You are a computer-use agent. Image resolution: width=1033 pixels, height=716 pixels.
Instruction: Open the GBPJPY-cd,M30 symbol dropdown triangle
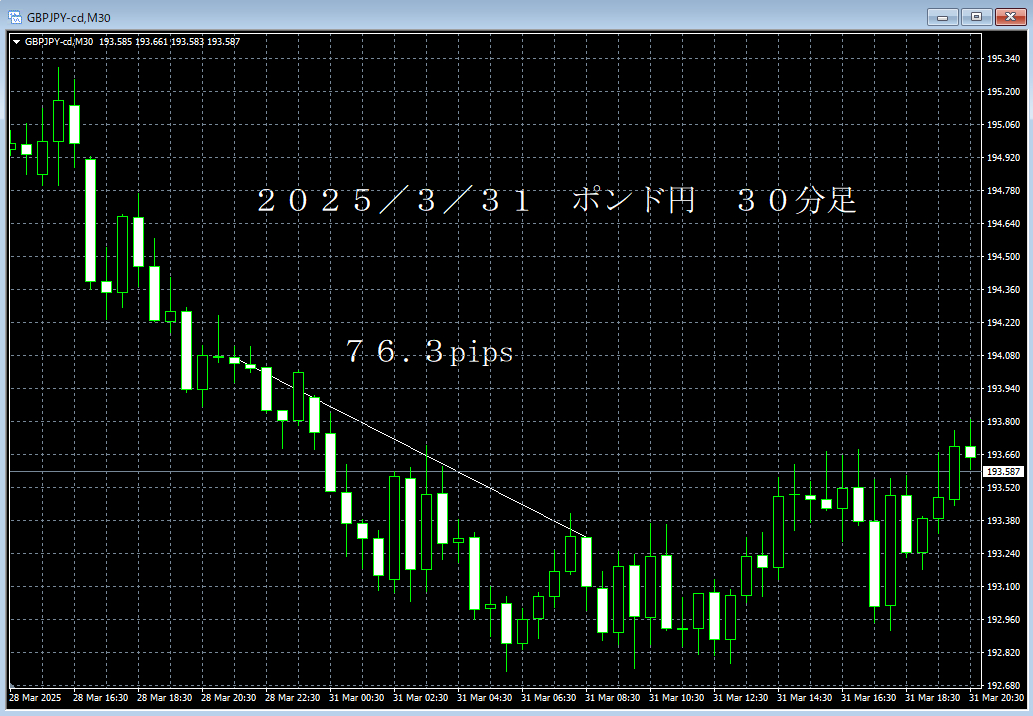pos(16,41)
